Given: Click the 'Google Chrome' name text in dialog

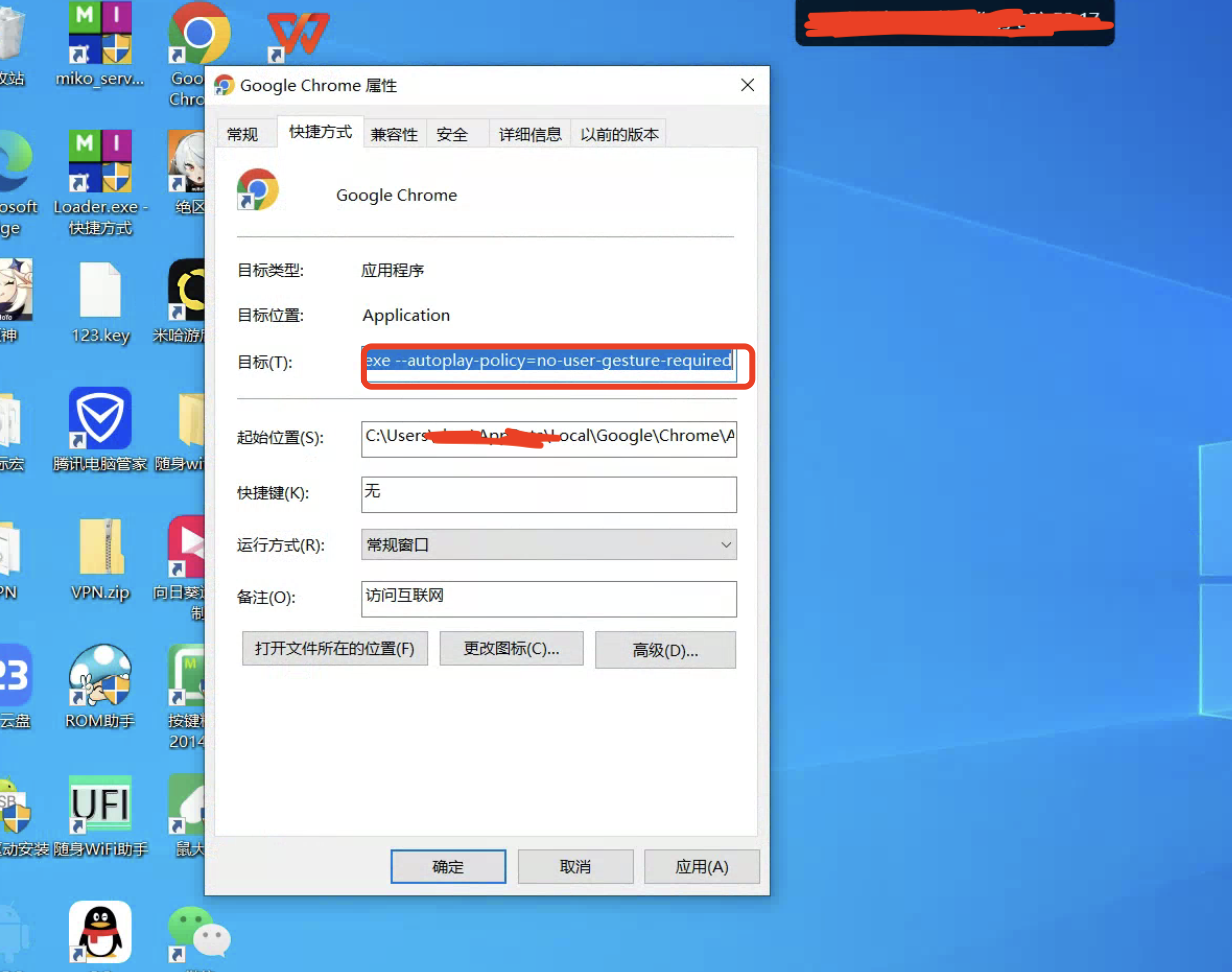Looking at the screenshot, I should tap(396, 195).
